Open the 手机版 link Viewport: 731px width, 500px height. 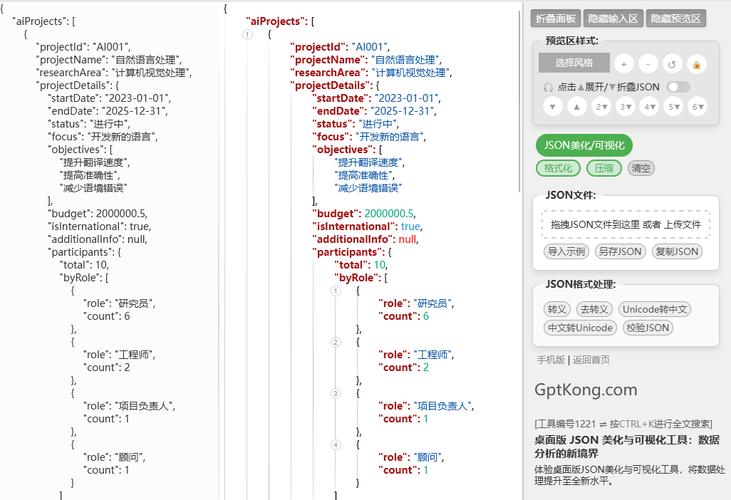pyautogui.click(x=551, y=360)
